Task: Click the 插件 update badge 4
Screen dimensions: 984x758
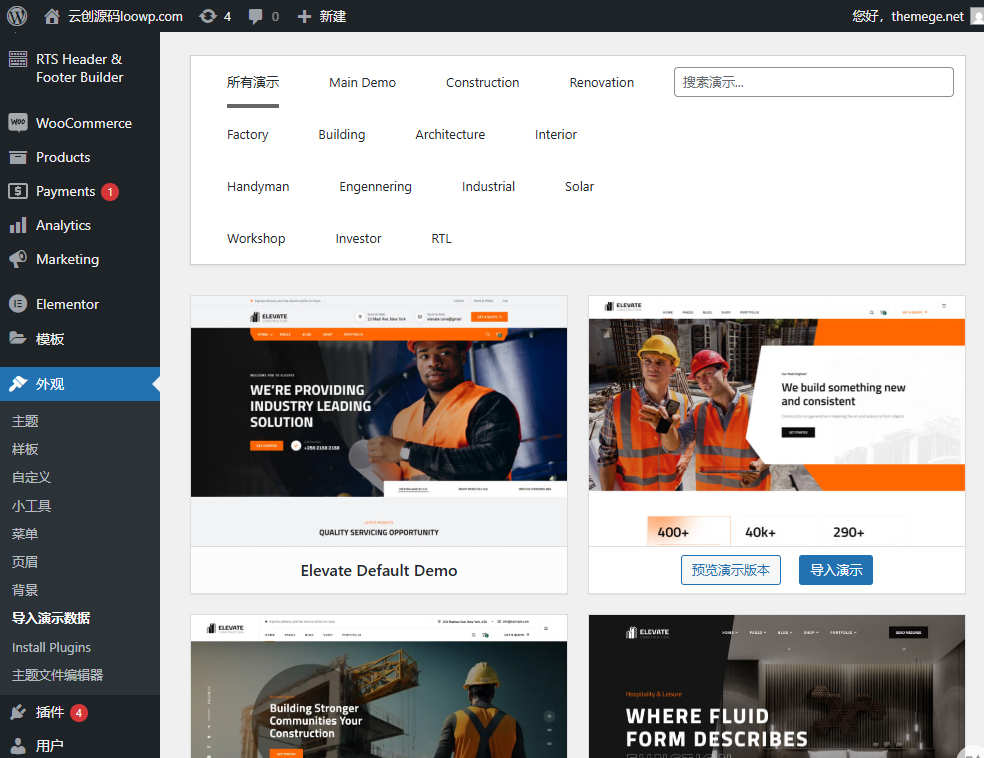Action: tap(78, 713)
